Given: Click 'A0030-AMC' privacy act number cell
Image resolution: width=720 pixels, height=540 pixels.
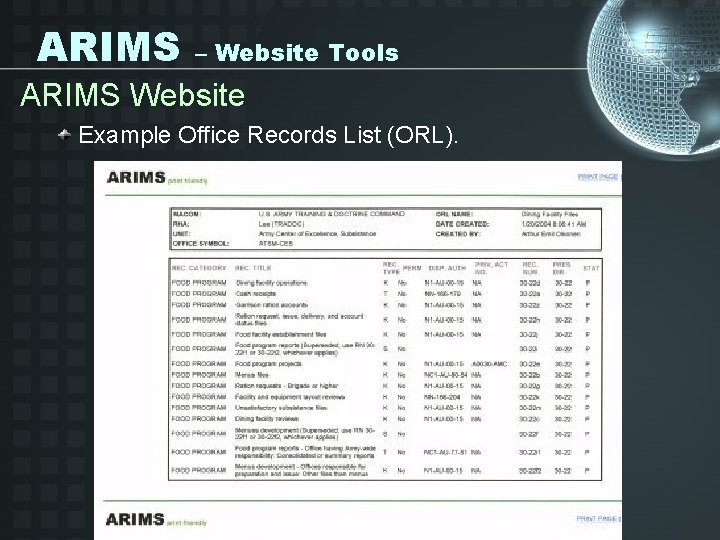Looking at the screenshot, I should 489,364.
